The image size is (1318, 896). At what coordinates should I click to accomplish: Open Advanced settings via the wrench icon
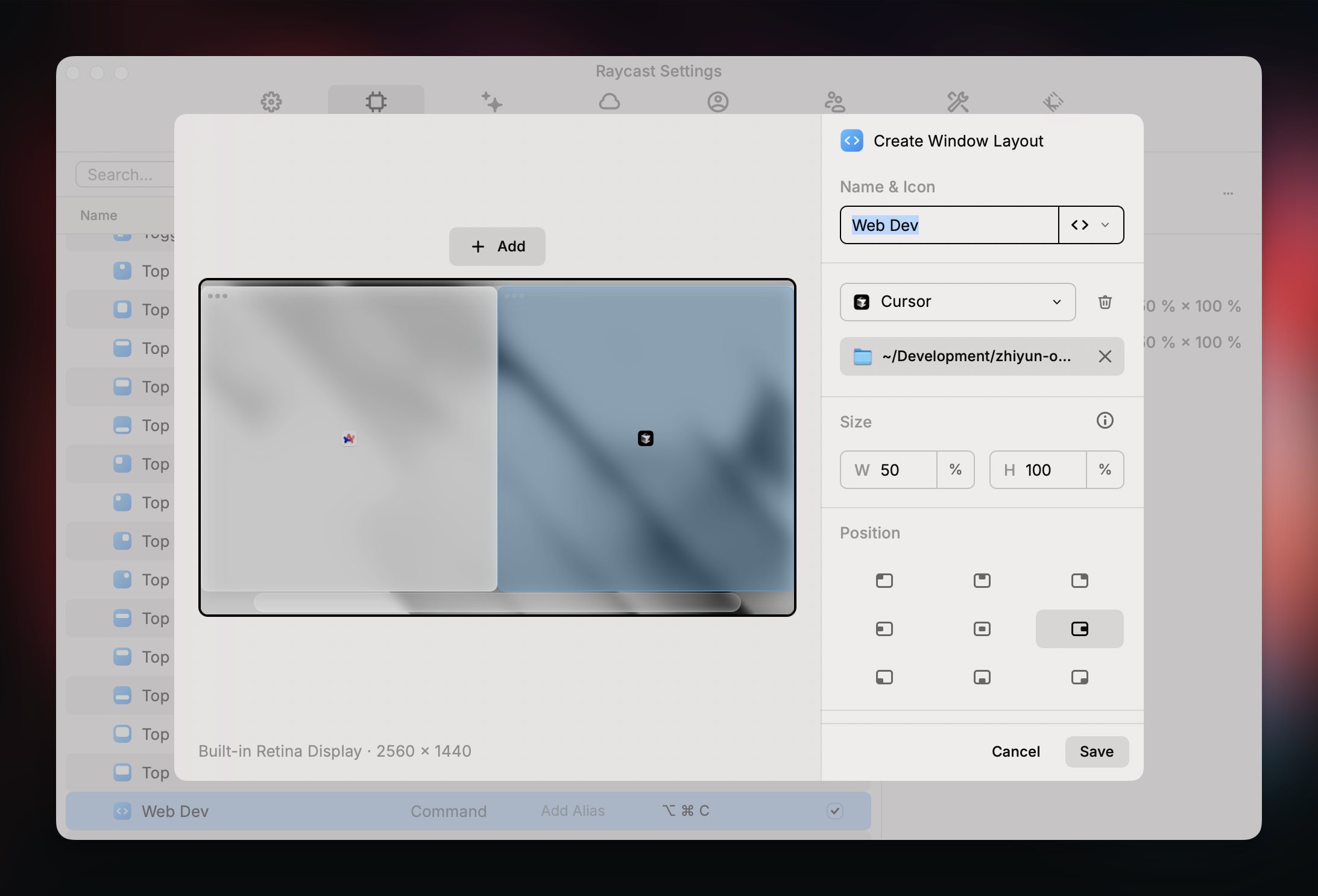[x=957, y=101]
